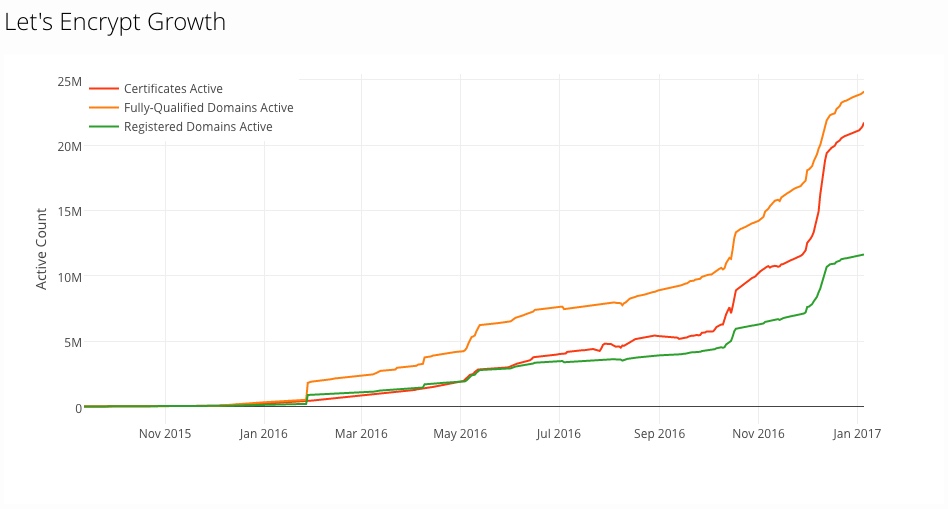
Task: Toggle Registered Domains Active legend entry
Action: pyautogui.click(x=181, y=127)
